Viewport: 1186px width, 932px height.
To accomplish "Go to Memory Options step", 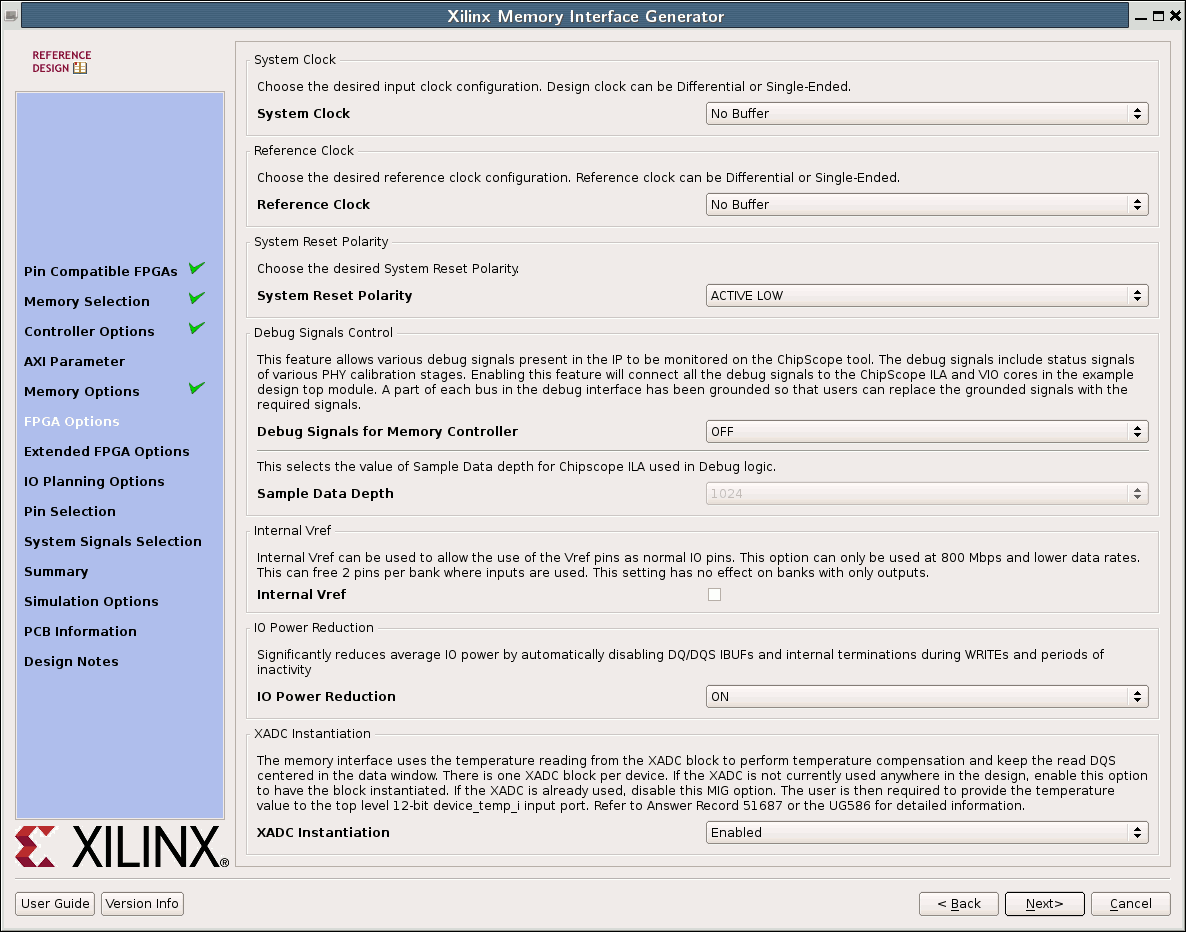I will pyautogui.click(x=82, y=391).
